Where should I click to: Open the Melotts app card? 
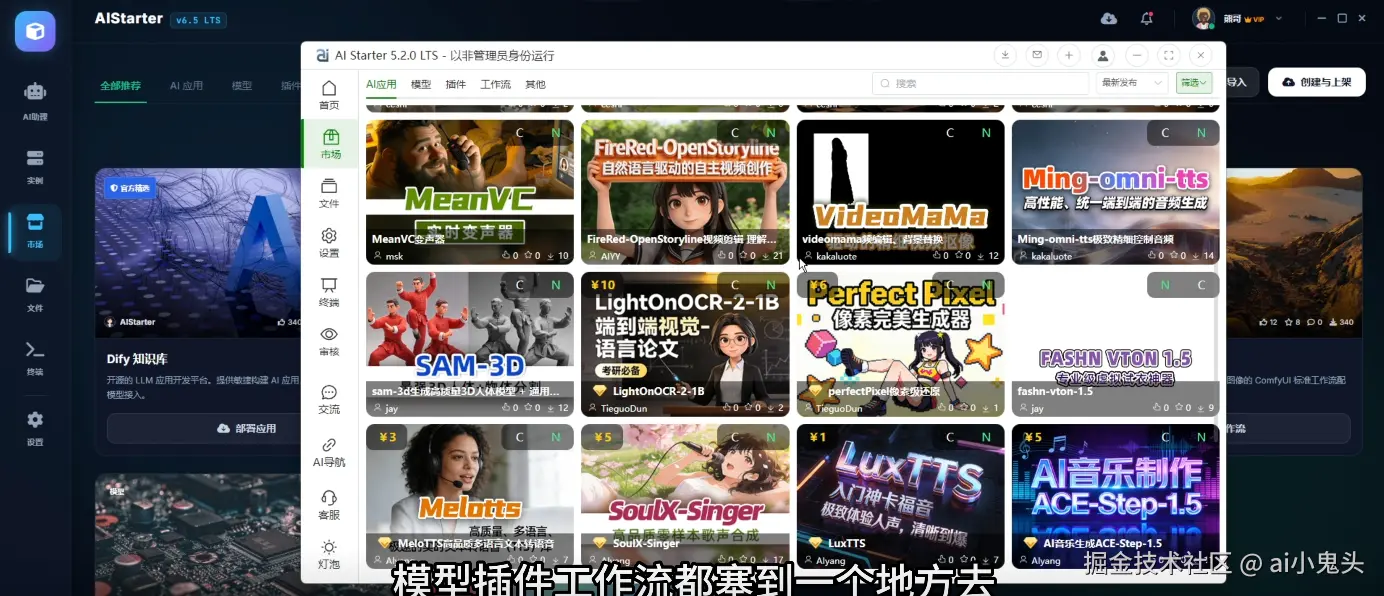(x=470, y=496)
